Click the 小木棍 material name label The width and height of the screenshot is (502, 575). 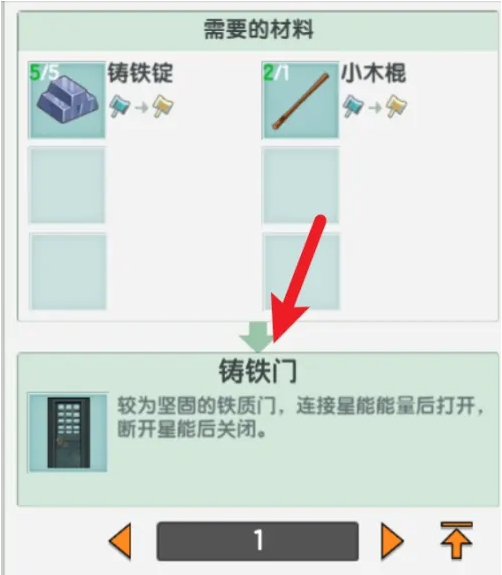point(373,73)
